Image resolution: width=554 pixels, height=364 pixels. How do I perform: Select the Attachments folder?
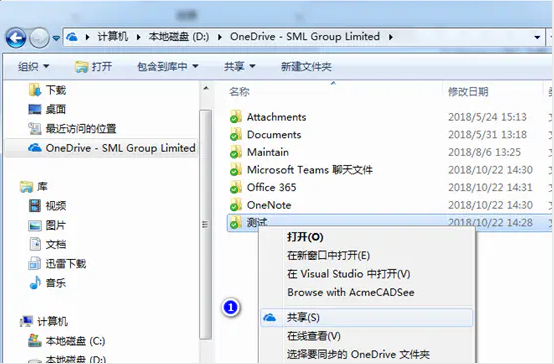[x=276, y=117]
